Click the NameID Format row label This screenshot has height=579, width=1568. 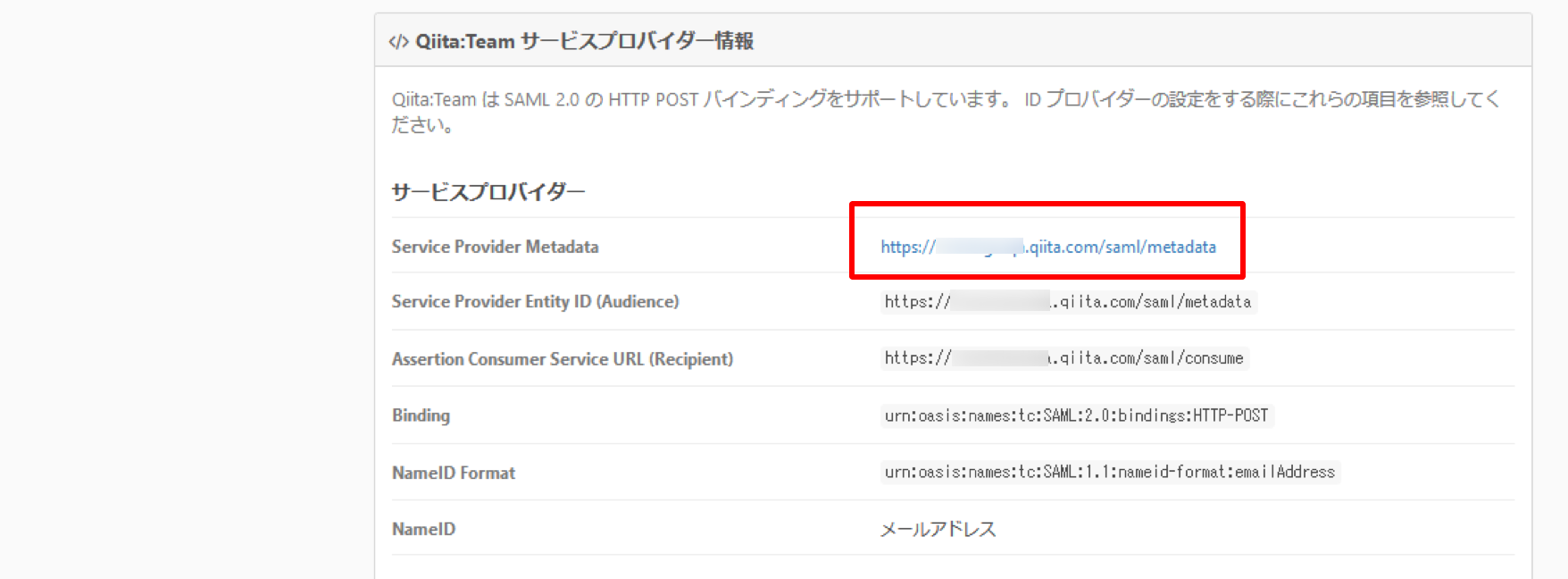click(x=454, y=473)
